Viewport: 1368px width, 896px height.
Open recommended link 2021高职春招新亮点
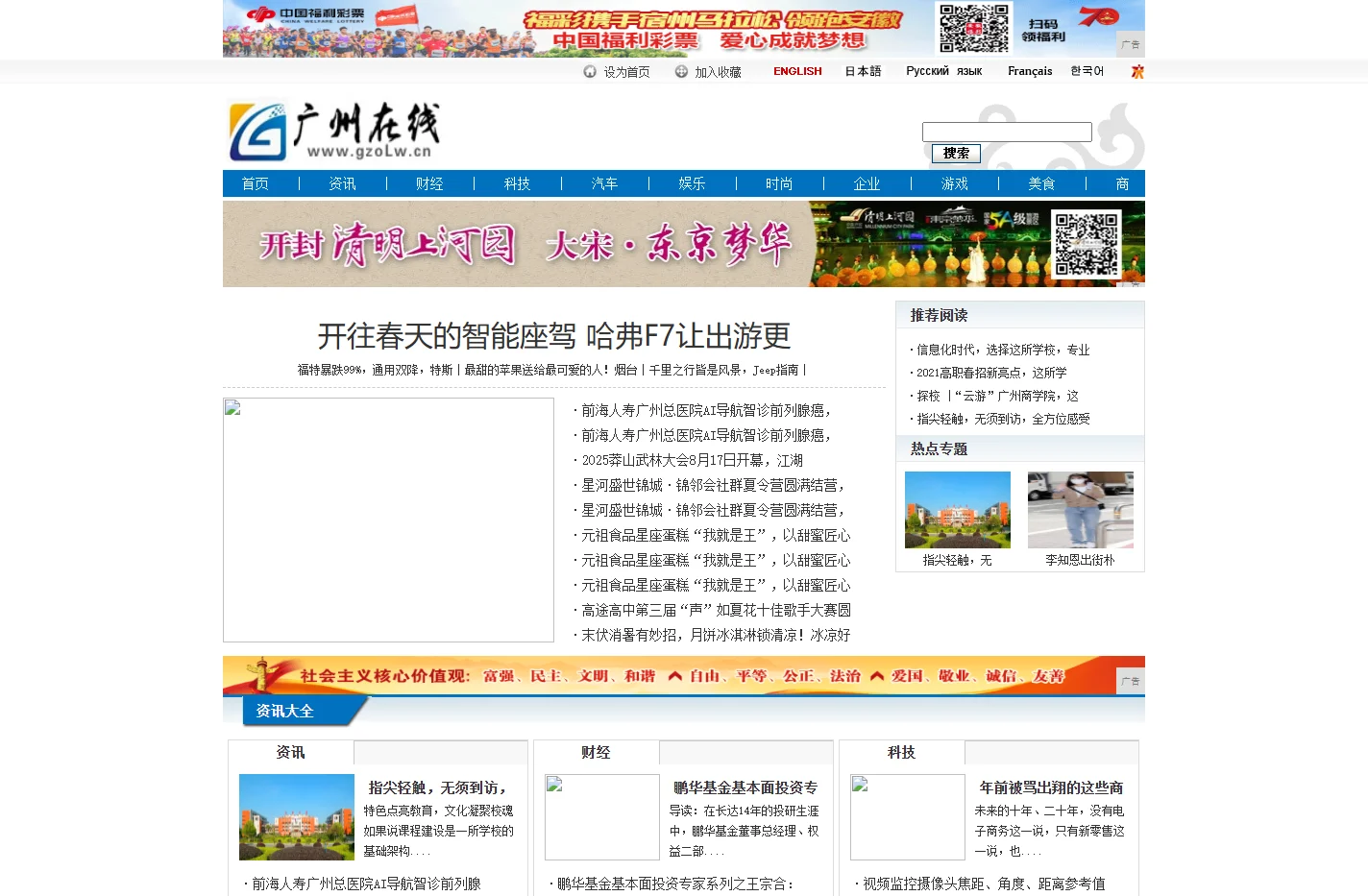(991, 373)
